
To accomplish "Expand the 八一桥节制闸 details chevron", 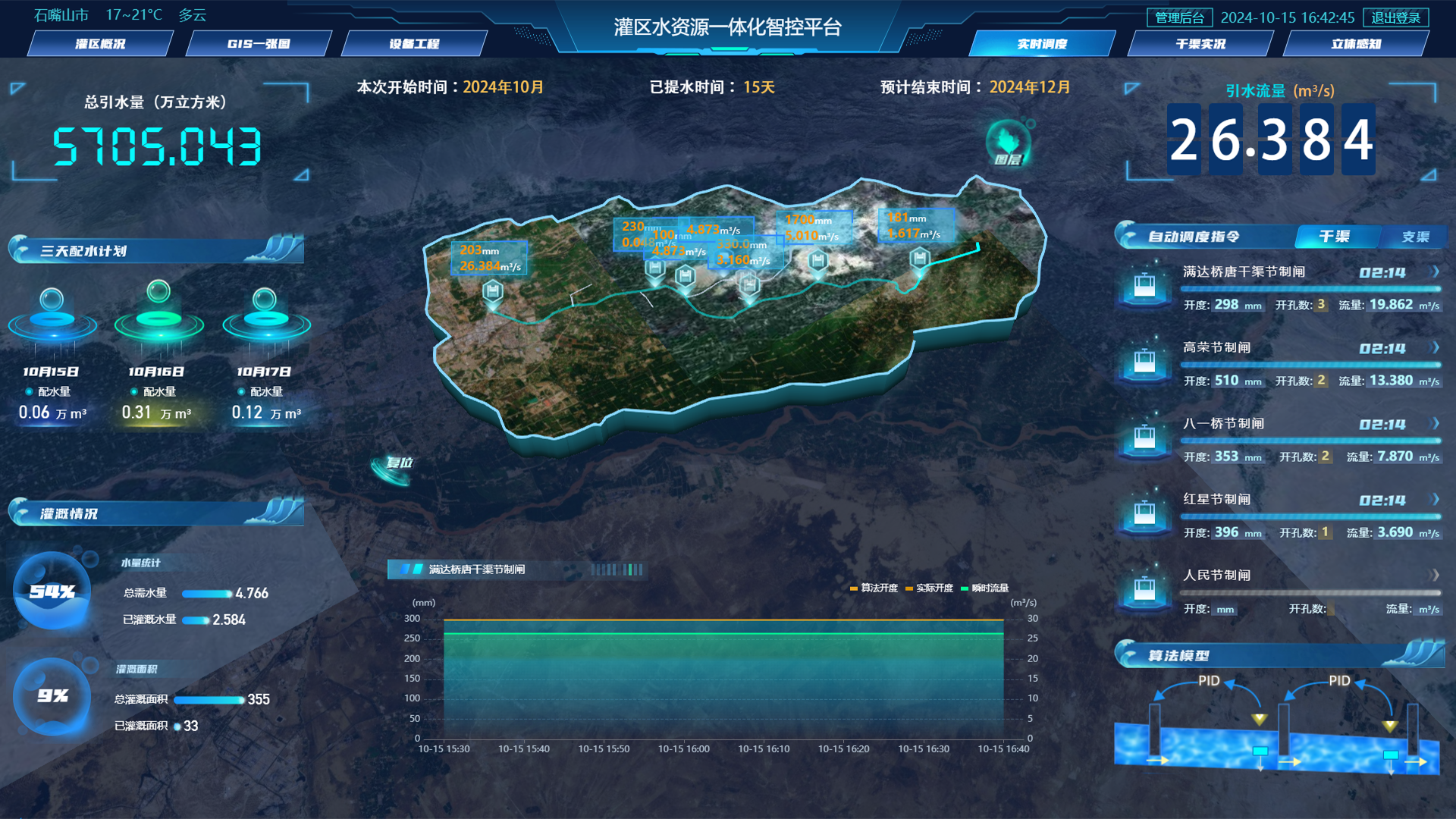I will pos(1435,423).
